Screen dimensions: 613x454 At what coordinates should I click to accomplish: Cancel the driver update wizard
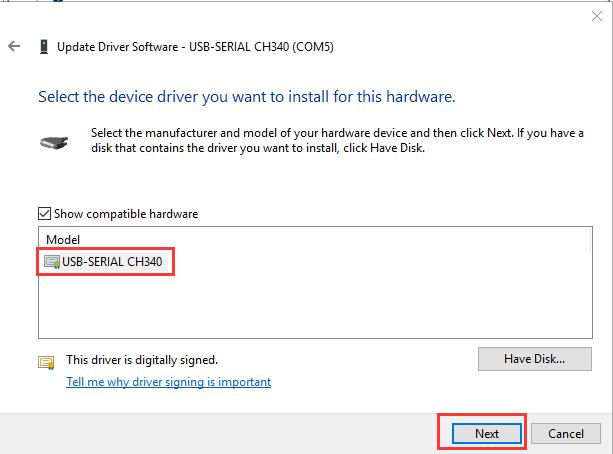(x=566, y=433)
